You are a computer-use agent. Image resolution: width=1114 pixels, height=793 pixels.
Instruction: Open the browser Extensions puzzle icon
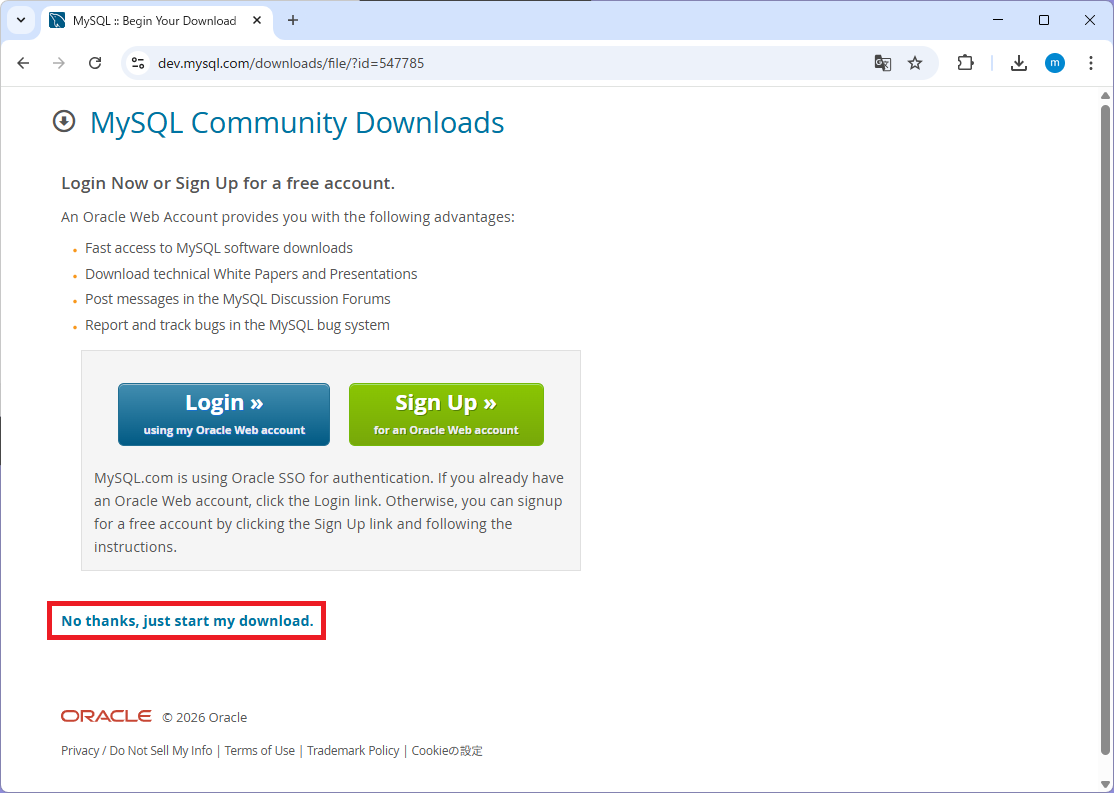pyautogui.click(x=965, y=62)
